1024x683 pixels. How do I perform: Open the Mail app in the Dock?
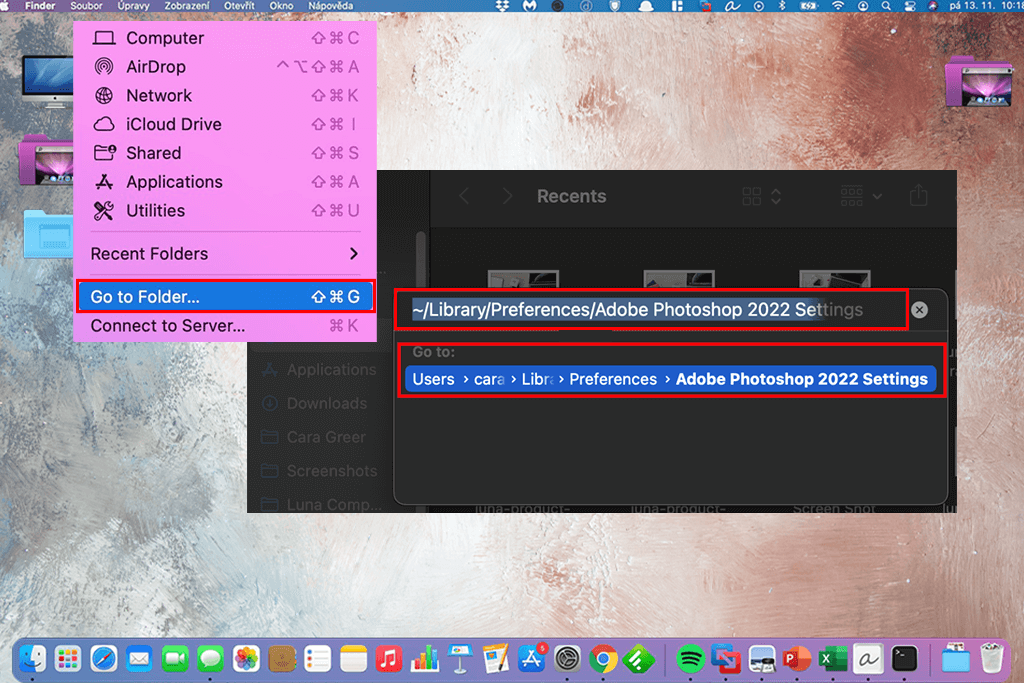(139, 659)
